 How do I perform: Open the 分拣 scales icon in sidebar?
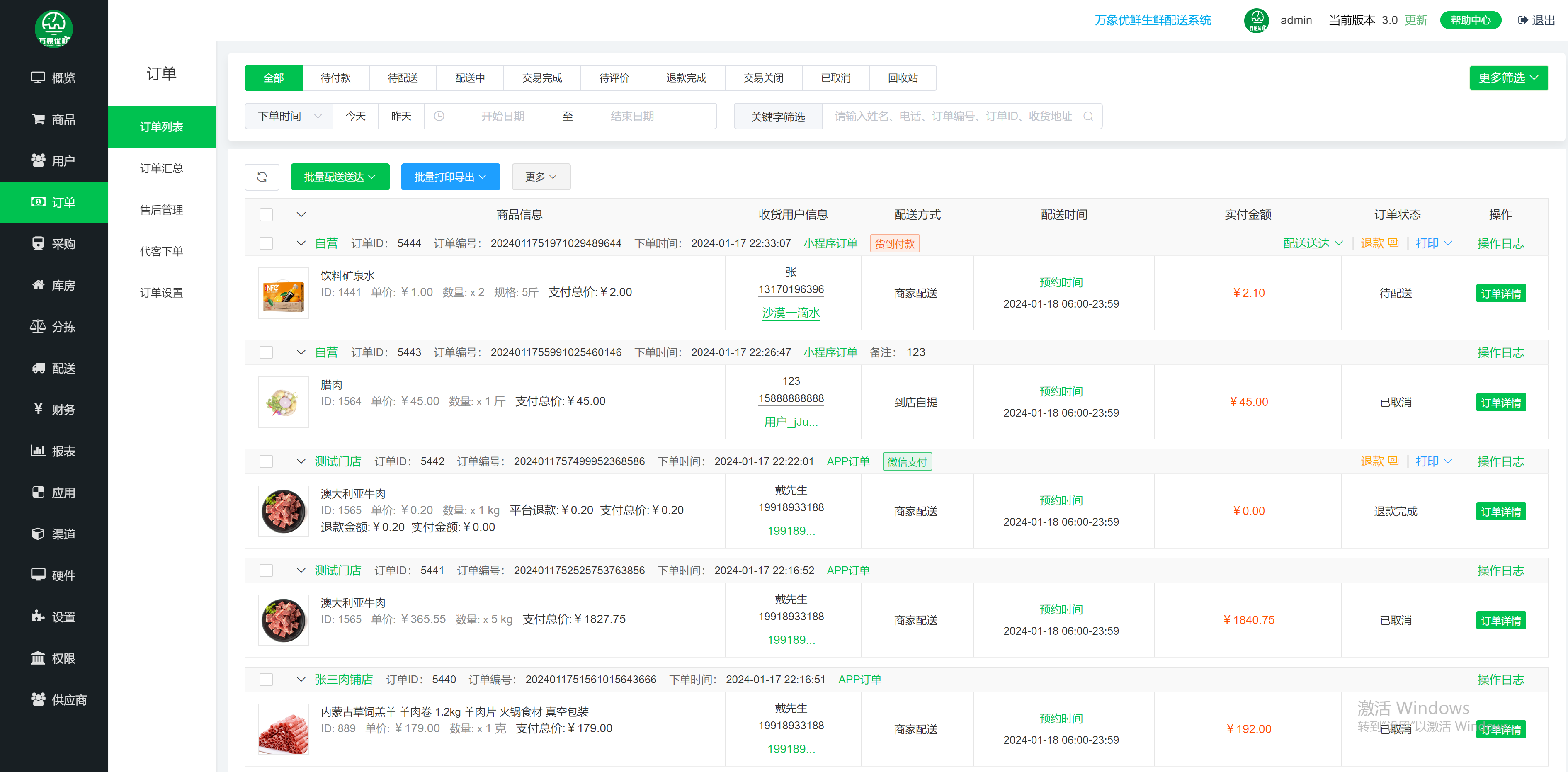[38, 326]
